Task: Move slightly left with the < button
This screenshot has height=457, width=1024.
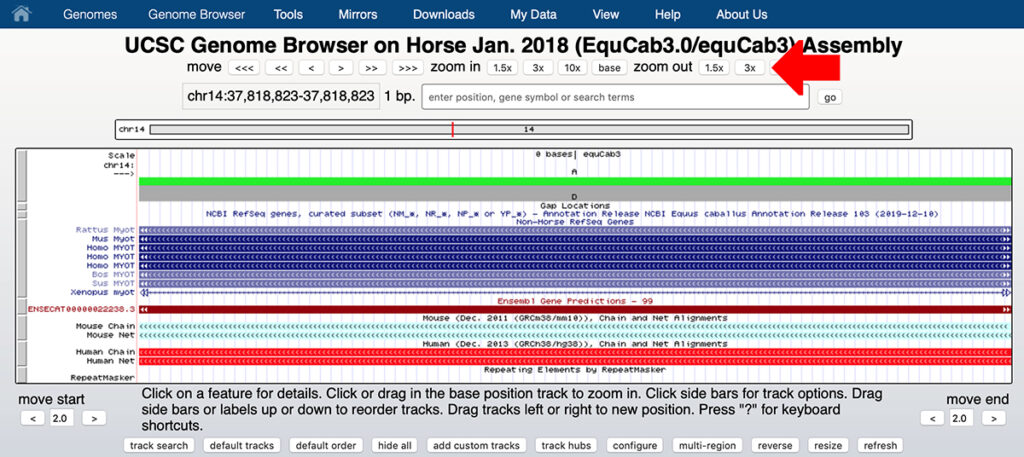Action: [312, 68]
